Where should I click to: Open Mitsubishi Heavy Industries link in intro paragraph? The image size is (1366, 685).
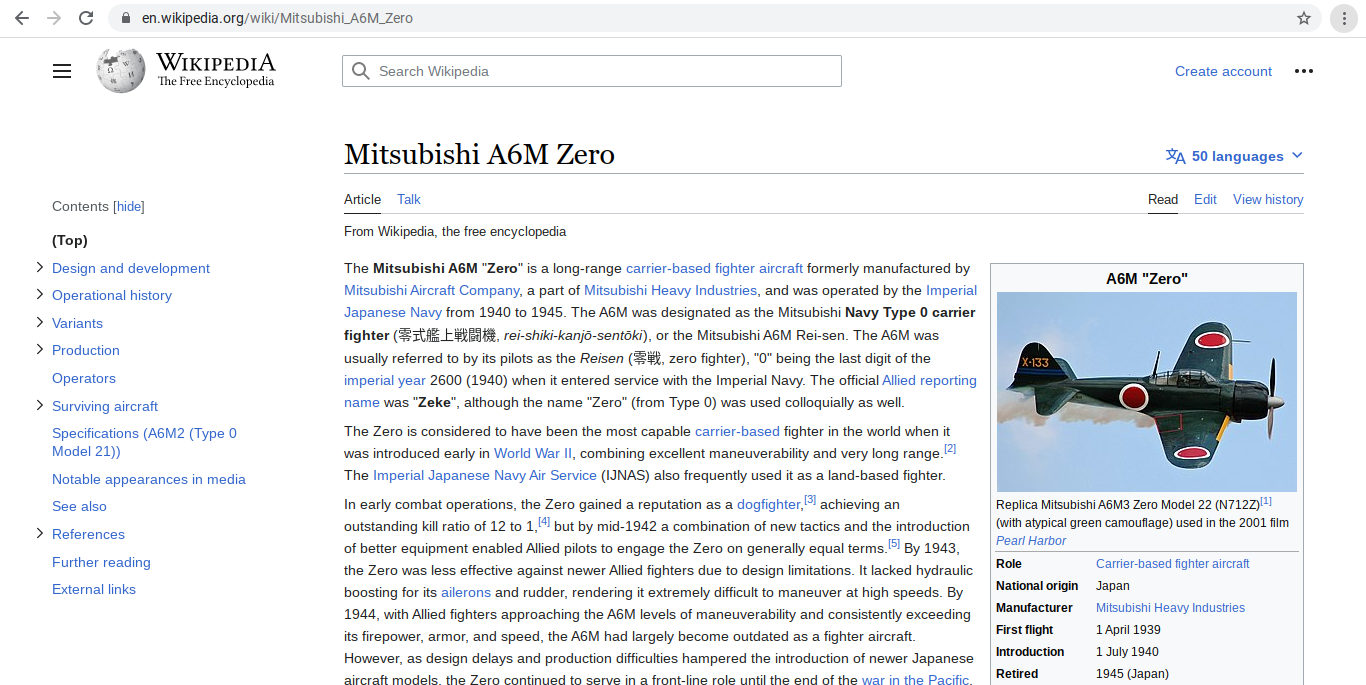click(x=670, y=290)
